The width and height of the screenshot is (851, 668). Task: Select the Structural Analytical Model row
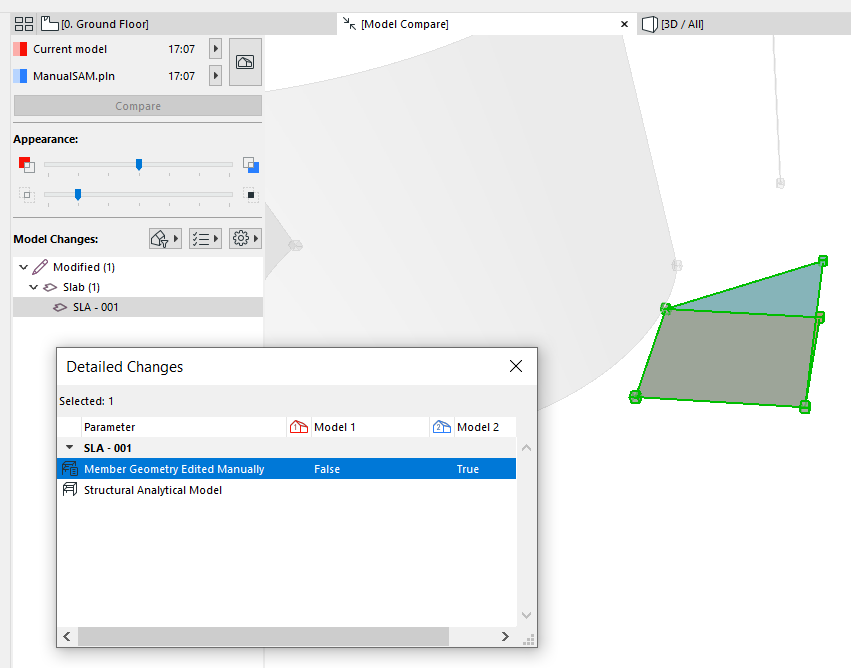click(x=287, y=490)
